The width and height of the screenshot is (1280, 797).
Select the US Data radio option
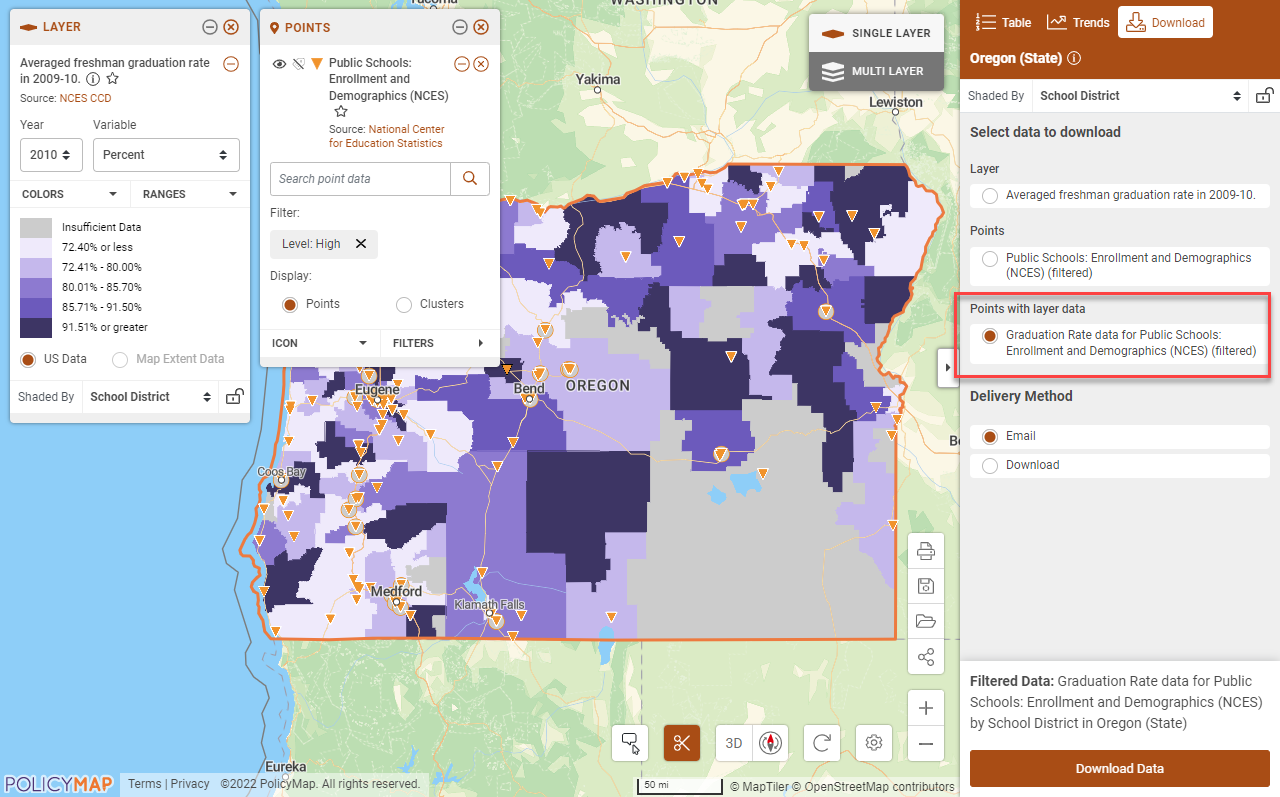click(x=28, y=359)
